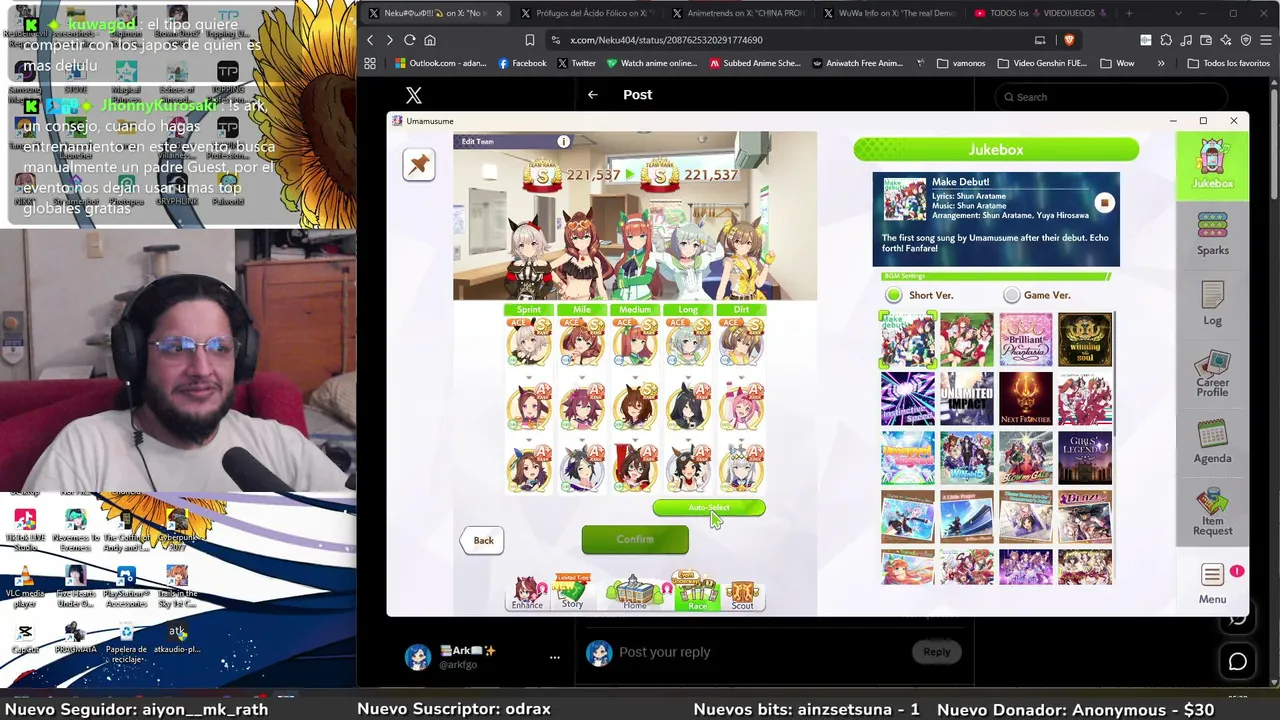Switch to the Neku X post browser tab
This screenshot has width=1280, height=720.
point(435,13)
